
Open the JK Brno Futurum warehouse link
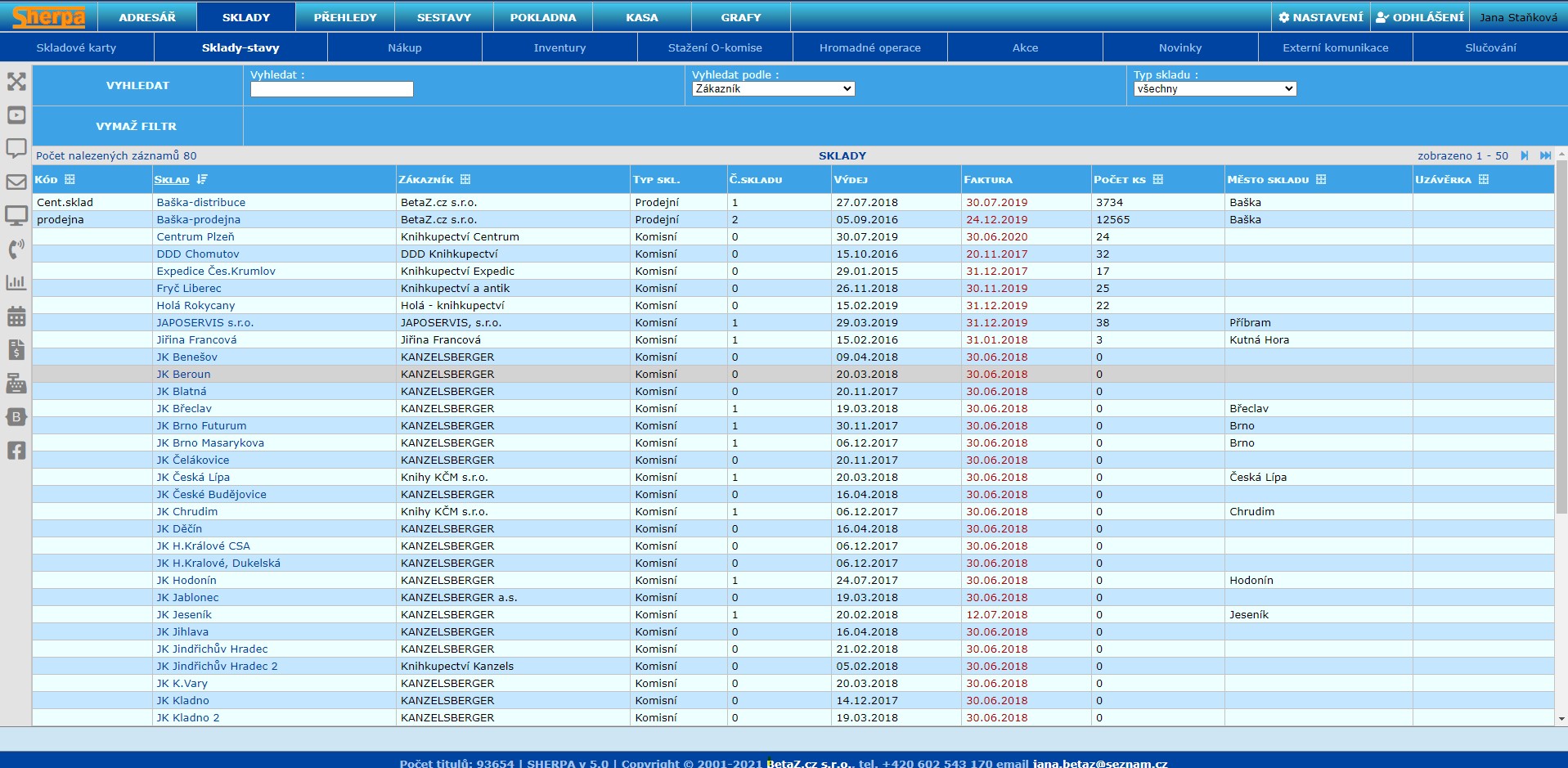201,425
